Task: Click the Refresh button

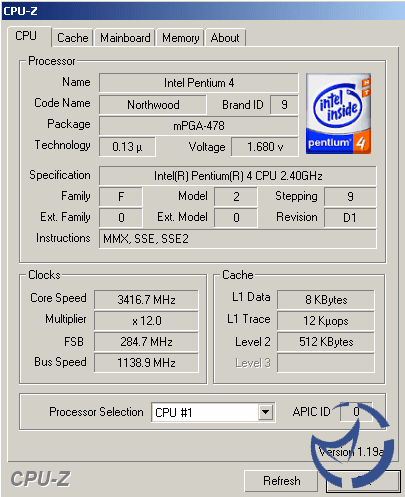Action: pos(281,481)
